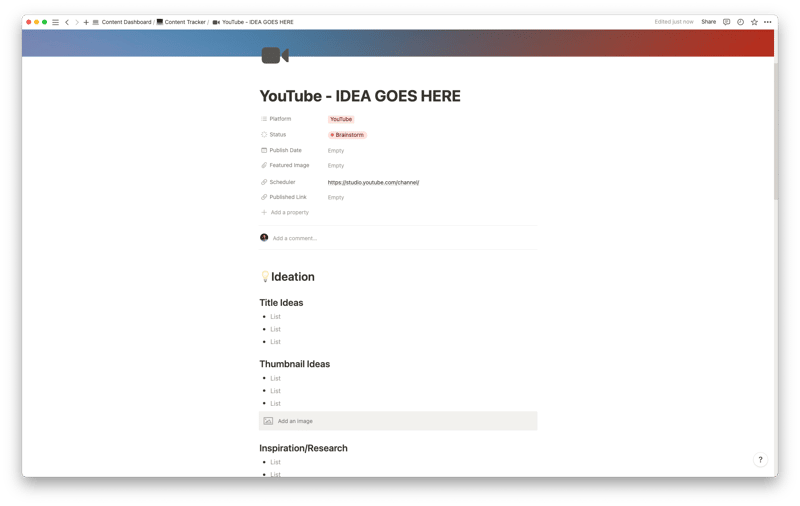Click the Platform property label
Screen dimensions: 800x506
point(280,119)
